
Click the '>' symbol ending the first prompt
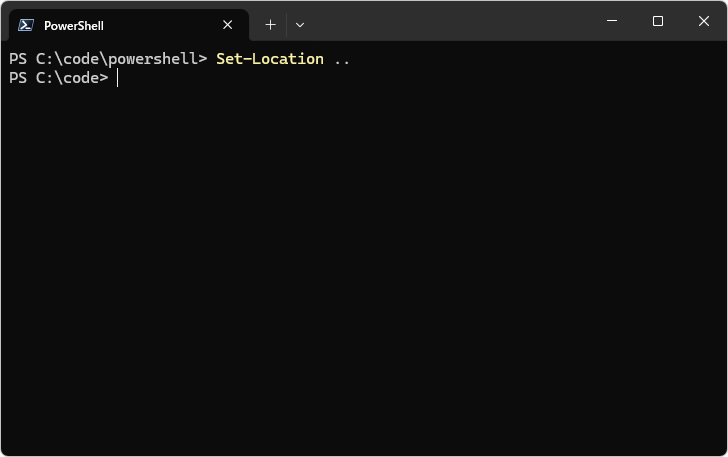pyautogui.click(x=203, y=59)
